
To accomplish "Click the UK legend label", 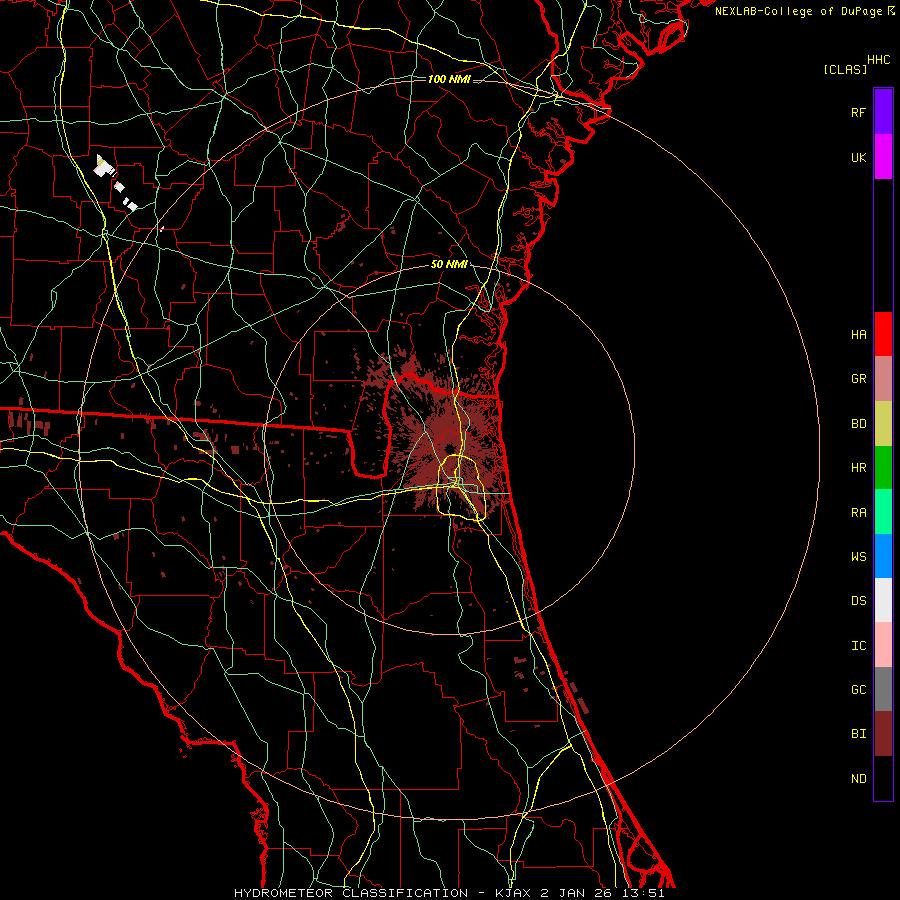I will (858, 157).
